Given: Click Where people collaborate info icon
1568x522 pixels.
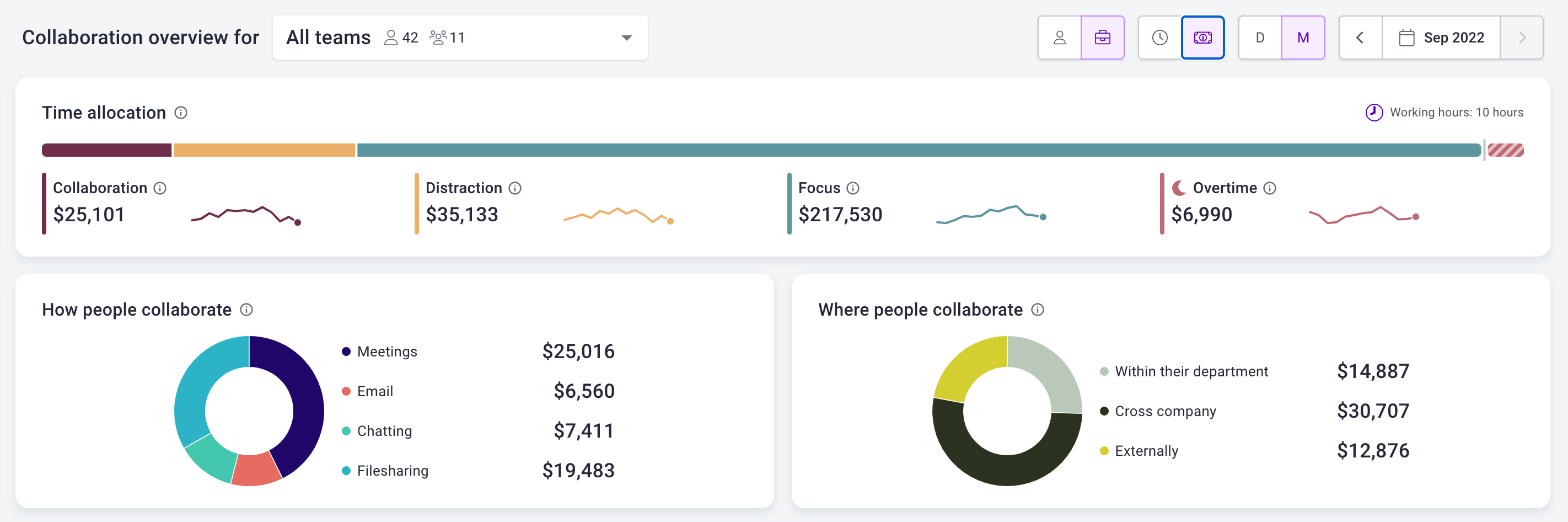Looking at the screenshot, I should pos(1038,310).
